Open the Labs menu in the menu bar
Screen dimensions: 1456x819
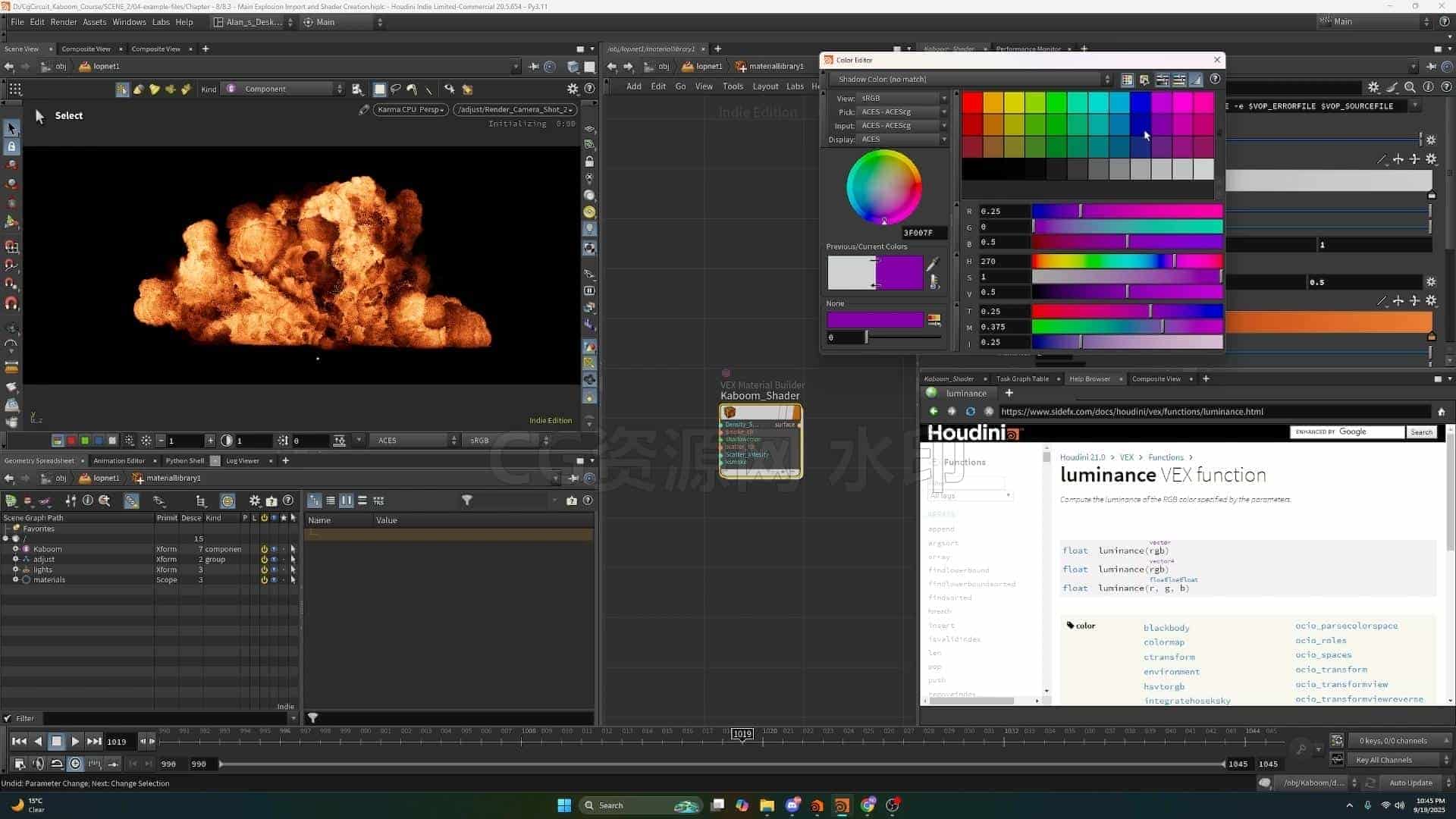tap(161, 22)
